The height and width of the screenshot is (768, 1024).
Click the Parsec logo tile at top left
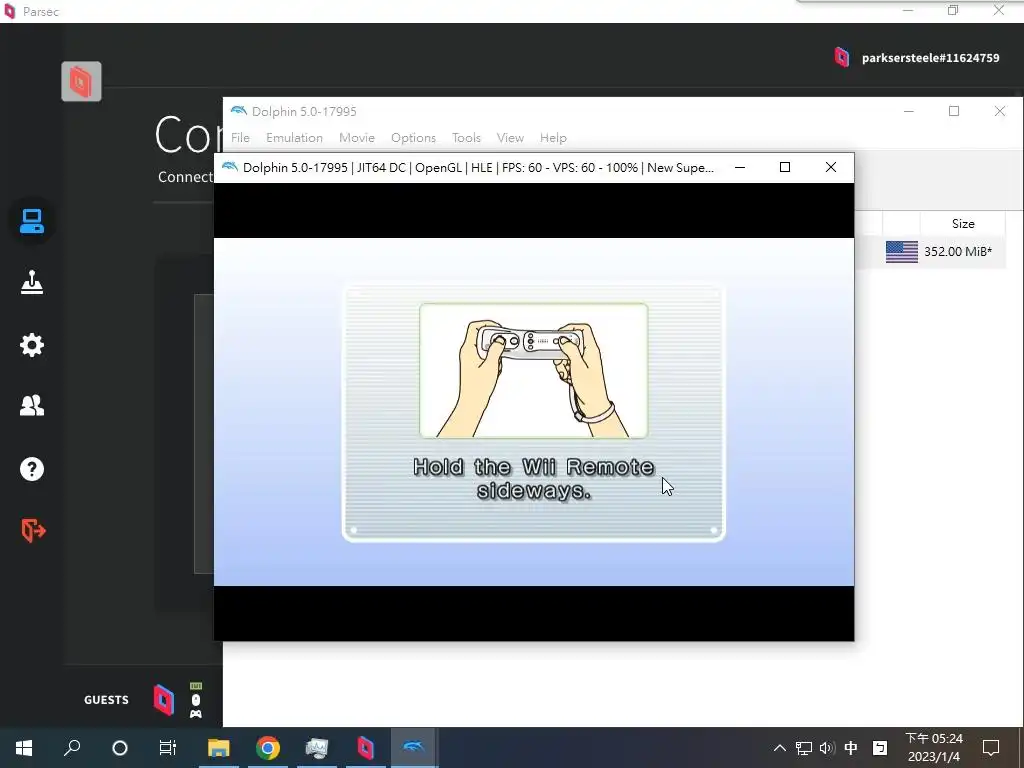coord(81,82)
